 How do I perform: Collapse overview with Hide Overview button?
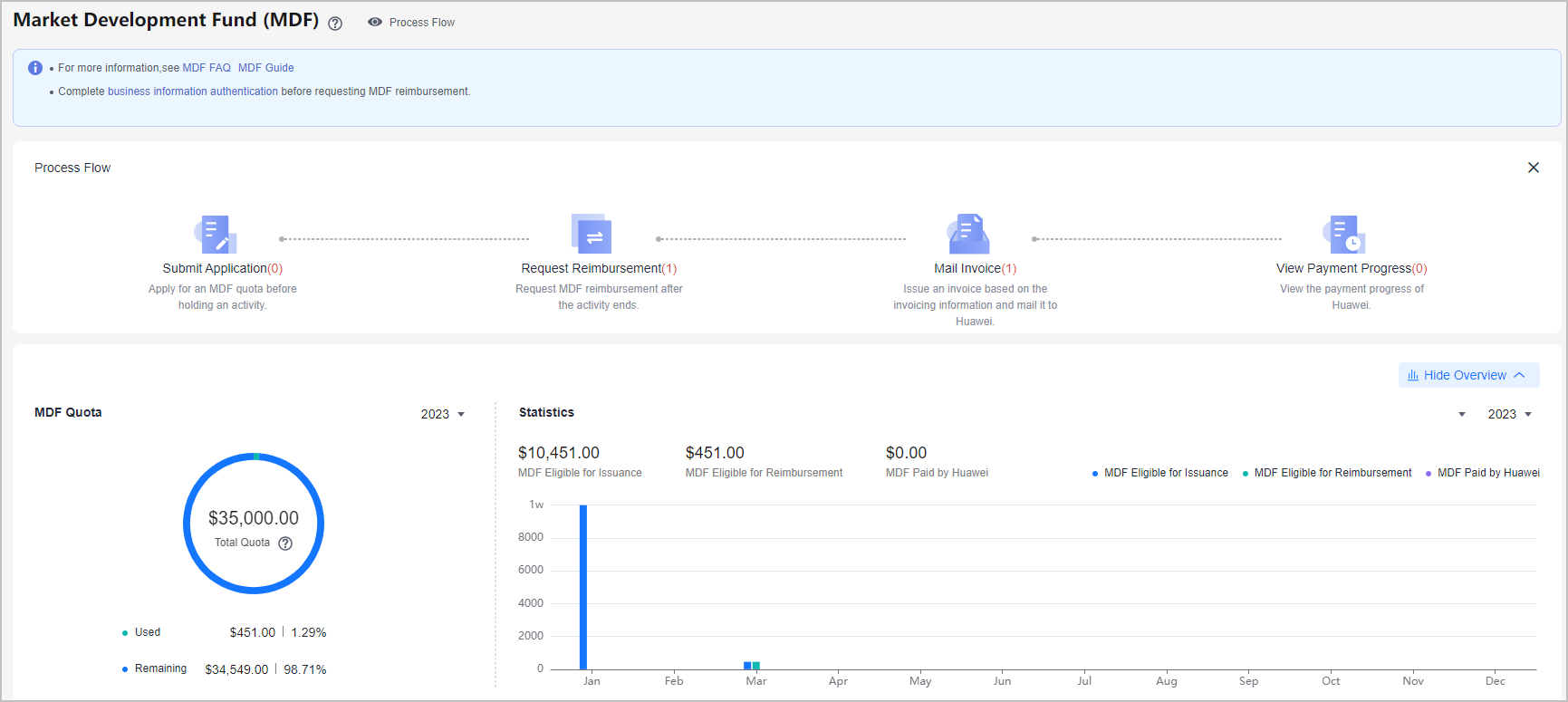pyautogui.click(x=1468, y=375)
